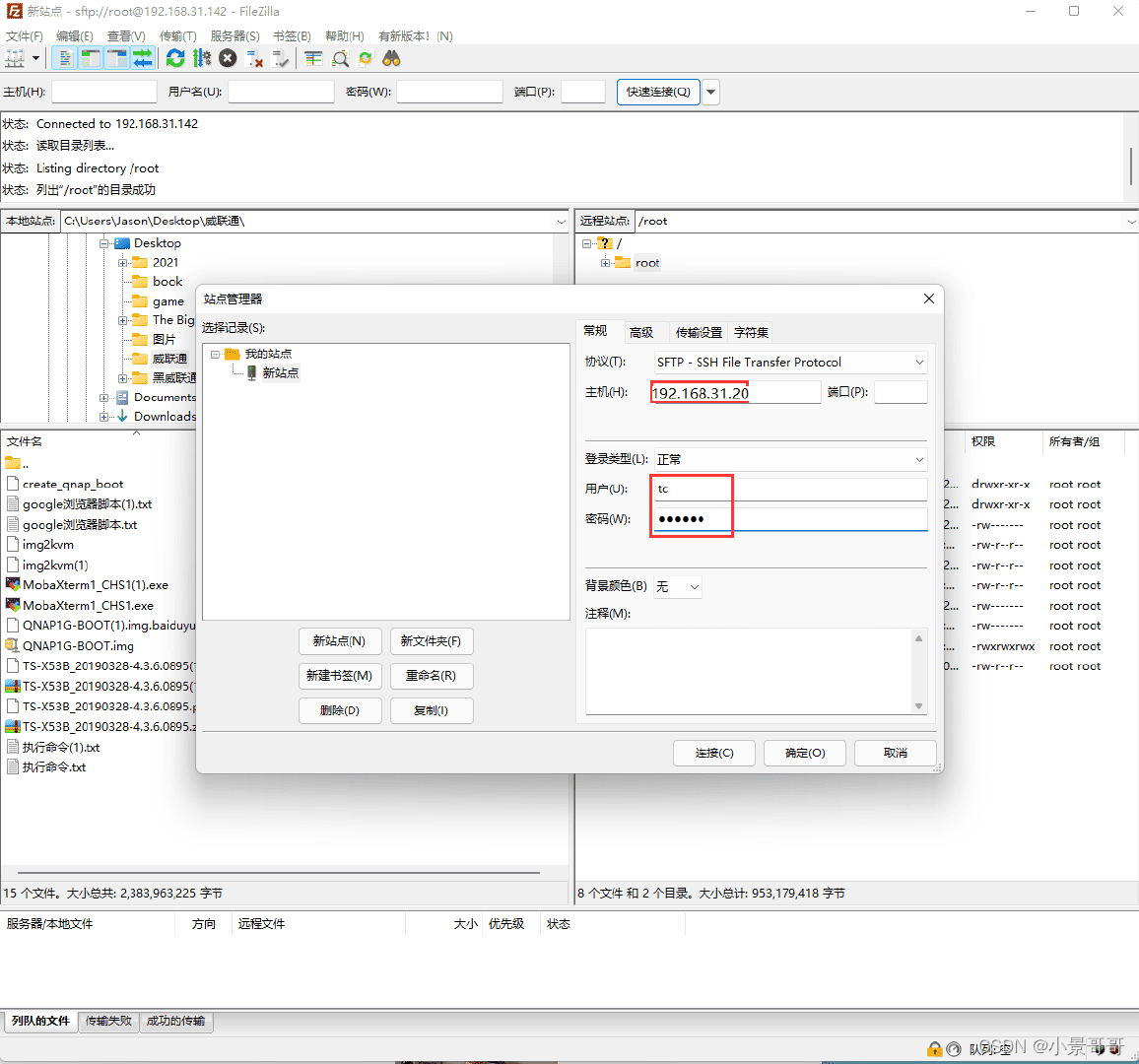Toggle synchronized browsing icon
1139x1064 pixels.
366,59
